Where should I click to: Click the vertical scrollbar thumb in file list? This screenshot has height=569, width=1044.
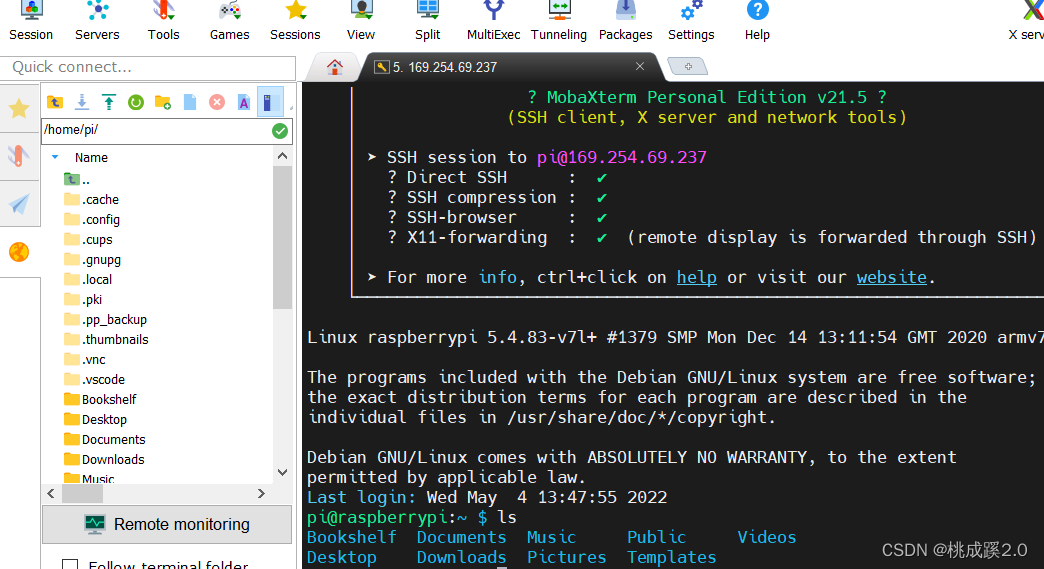282,238
